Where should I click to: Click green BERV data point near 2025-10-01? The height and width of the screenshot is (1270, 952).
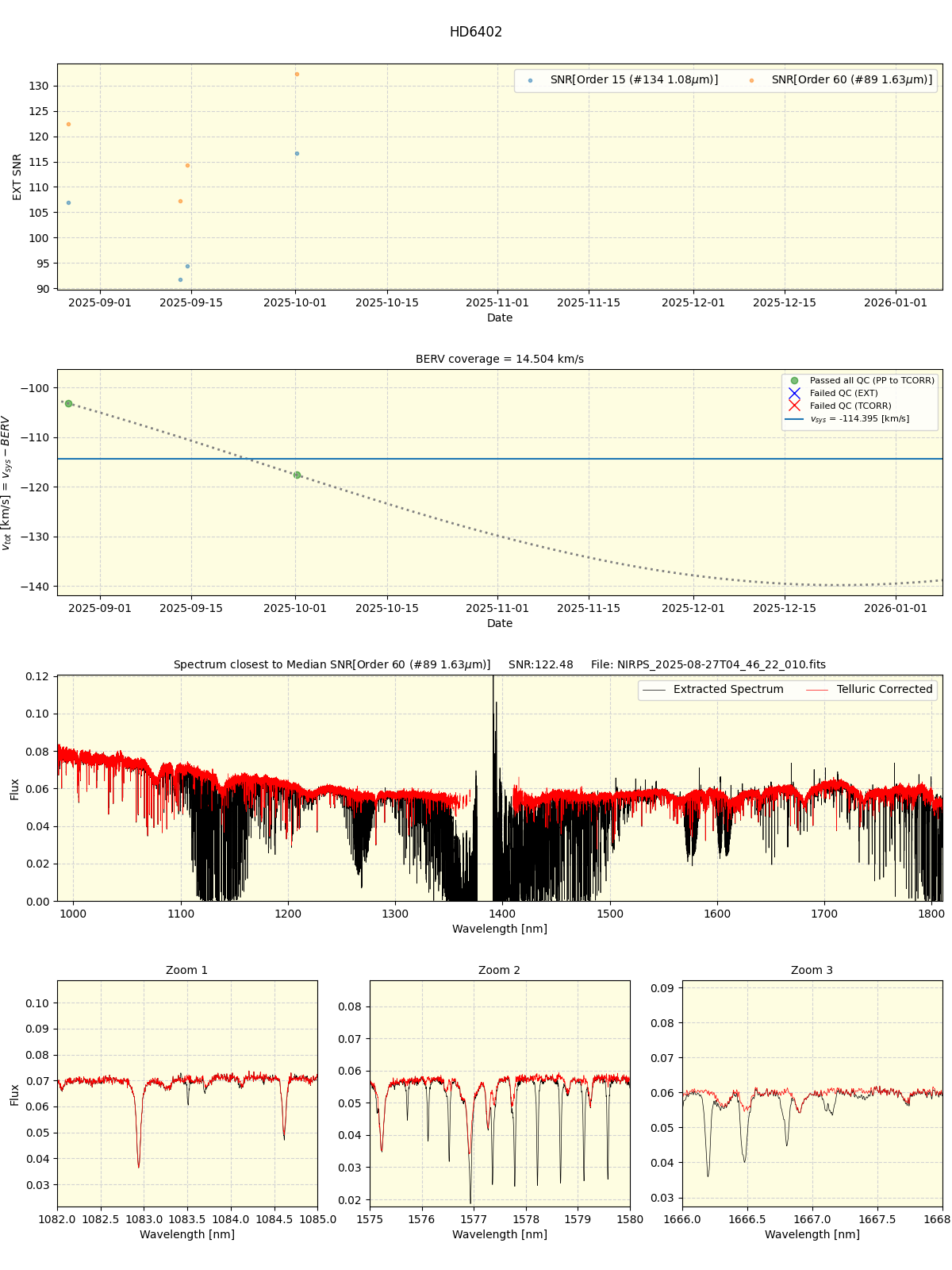click(297, 475)
